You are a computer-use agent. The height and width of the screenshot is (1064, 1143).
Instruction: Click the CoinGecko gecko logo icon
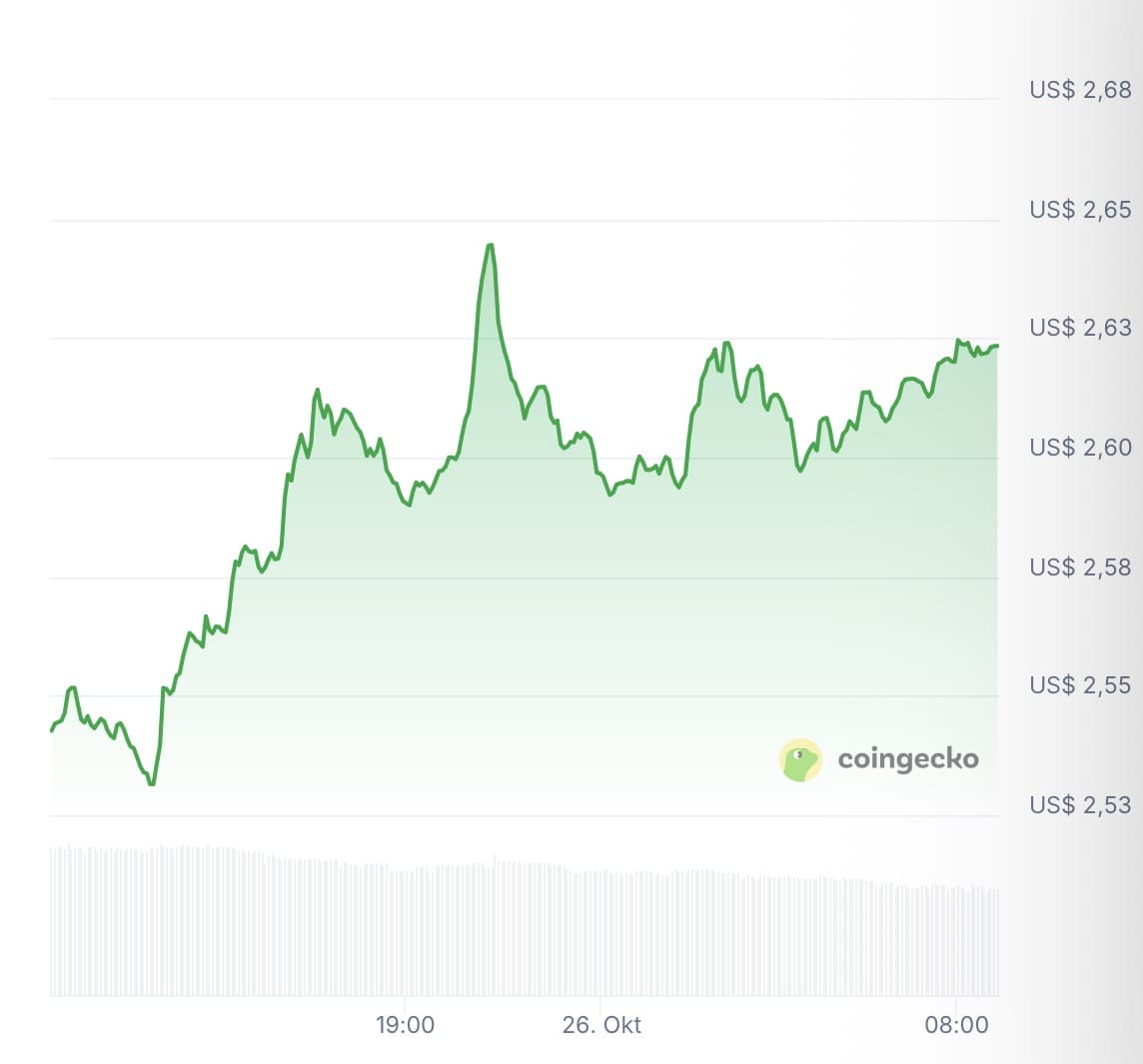[x=800, y=760]
